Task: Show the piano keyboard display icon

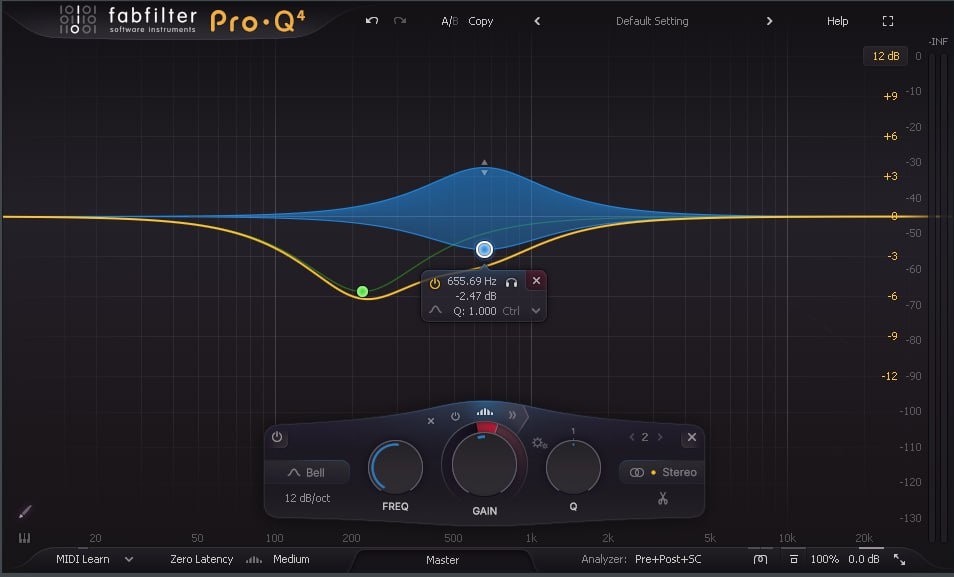Action: (x=24, y=538)
